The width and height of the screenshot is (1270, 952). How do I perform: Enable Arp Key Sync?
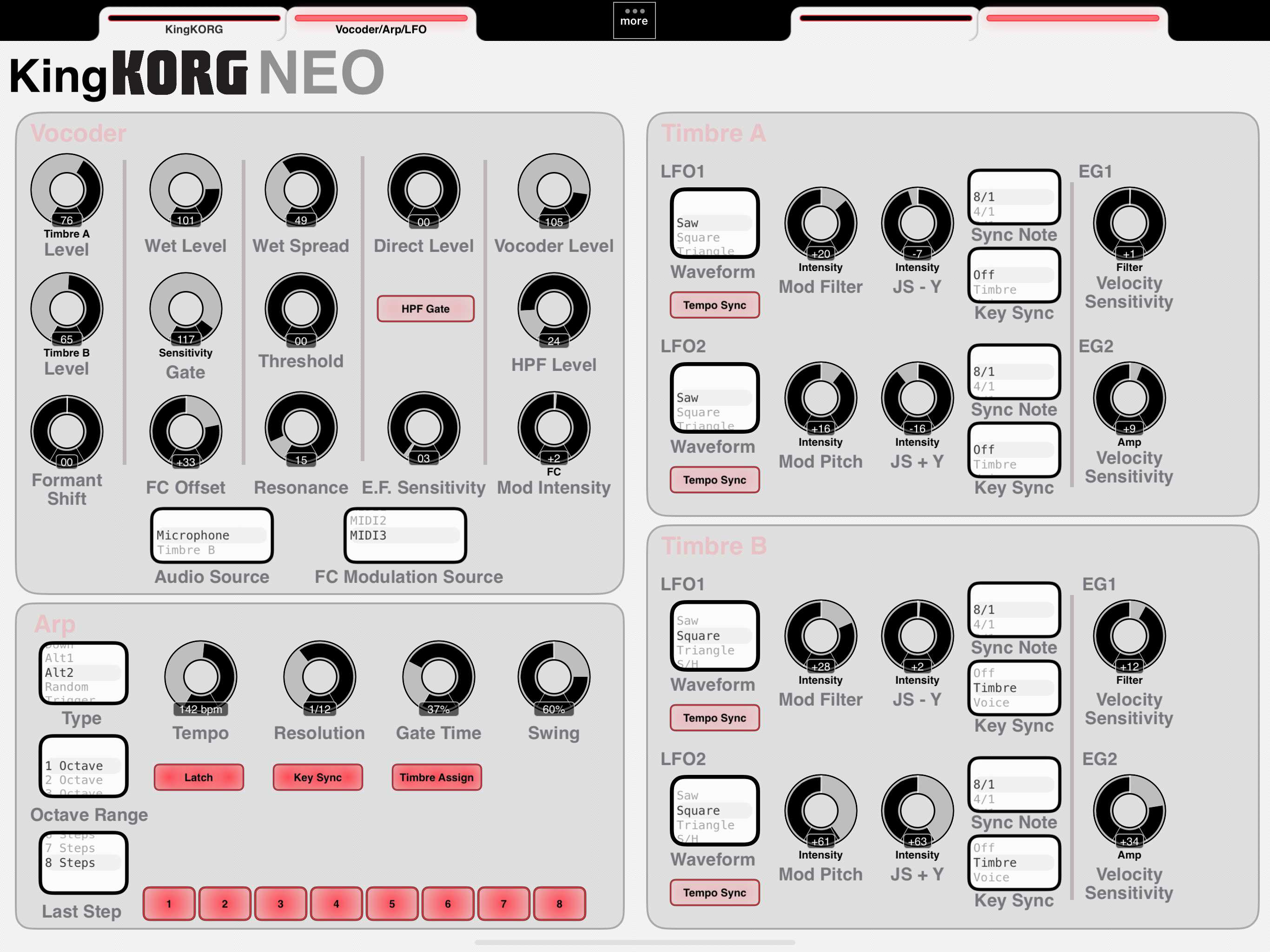[x=317, y=777]
